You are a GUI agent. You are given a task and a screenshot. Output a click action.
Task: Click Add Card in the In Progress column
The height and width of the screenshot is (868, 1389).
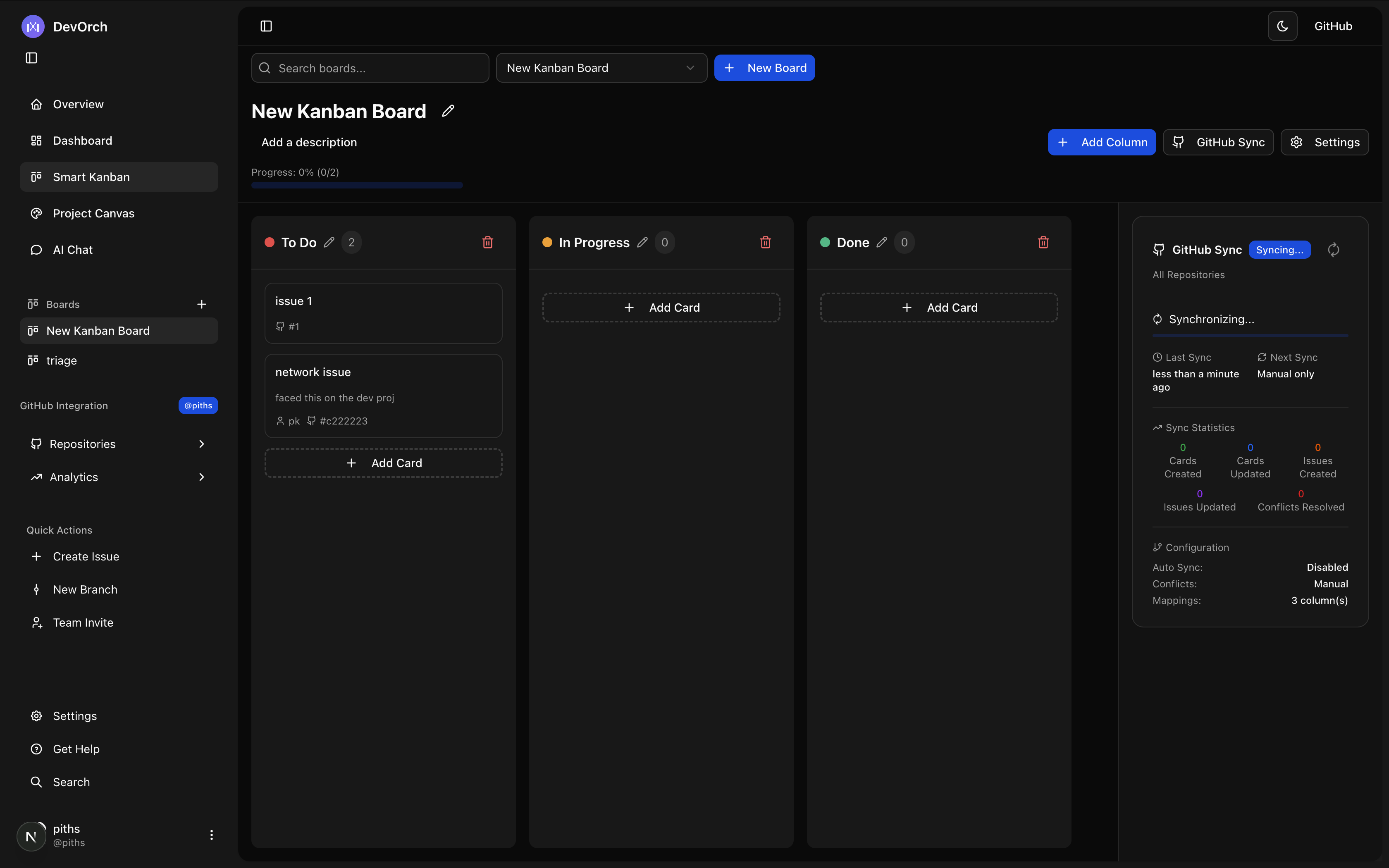[x=661, y=308]
